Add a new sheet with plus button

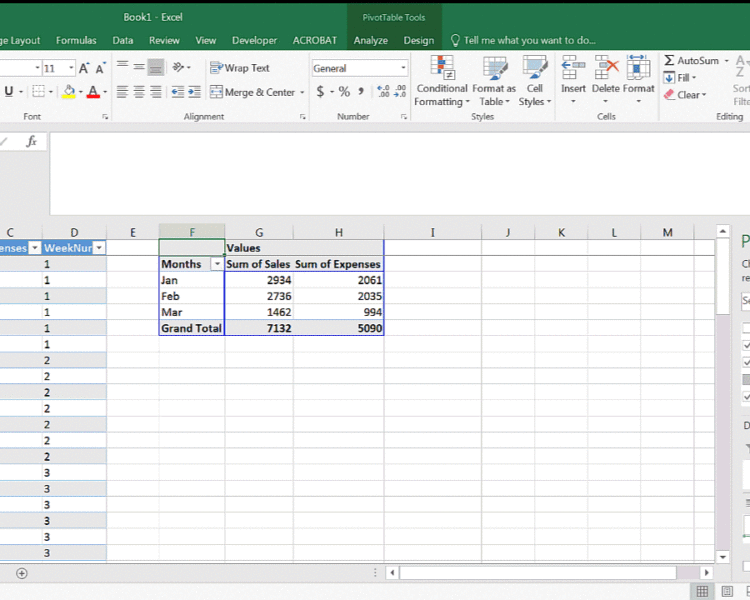point(21,573)
